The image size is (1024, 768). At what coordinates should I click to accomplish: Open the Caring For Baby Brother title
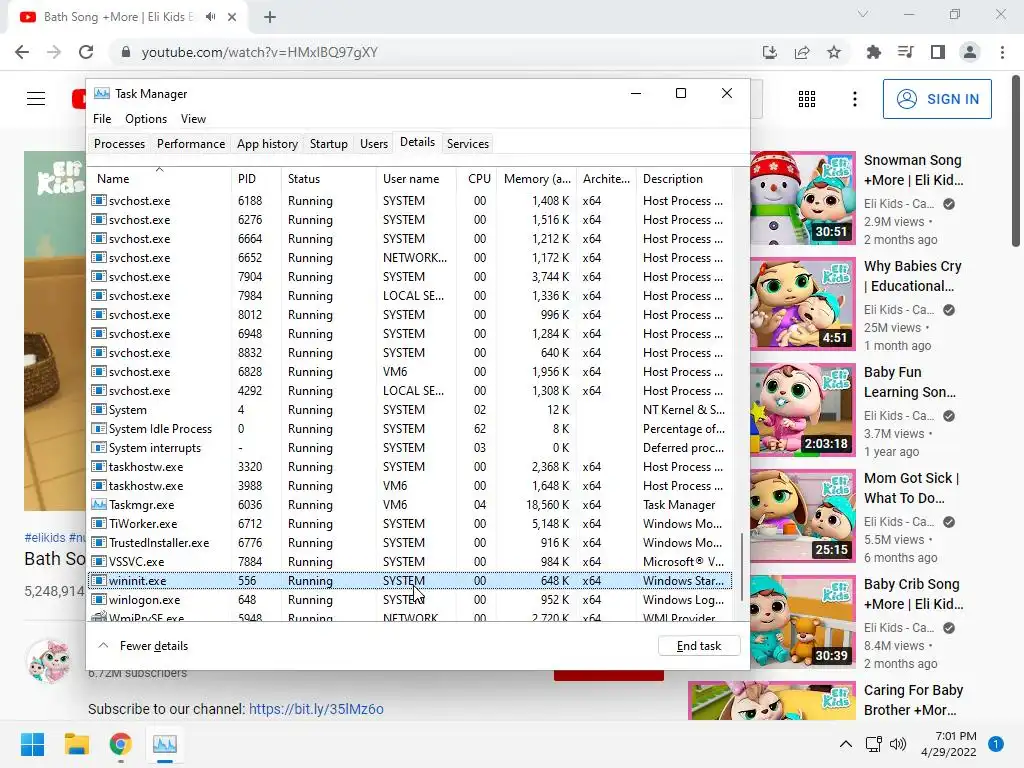coord(914,700)
